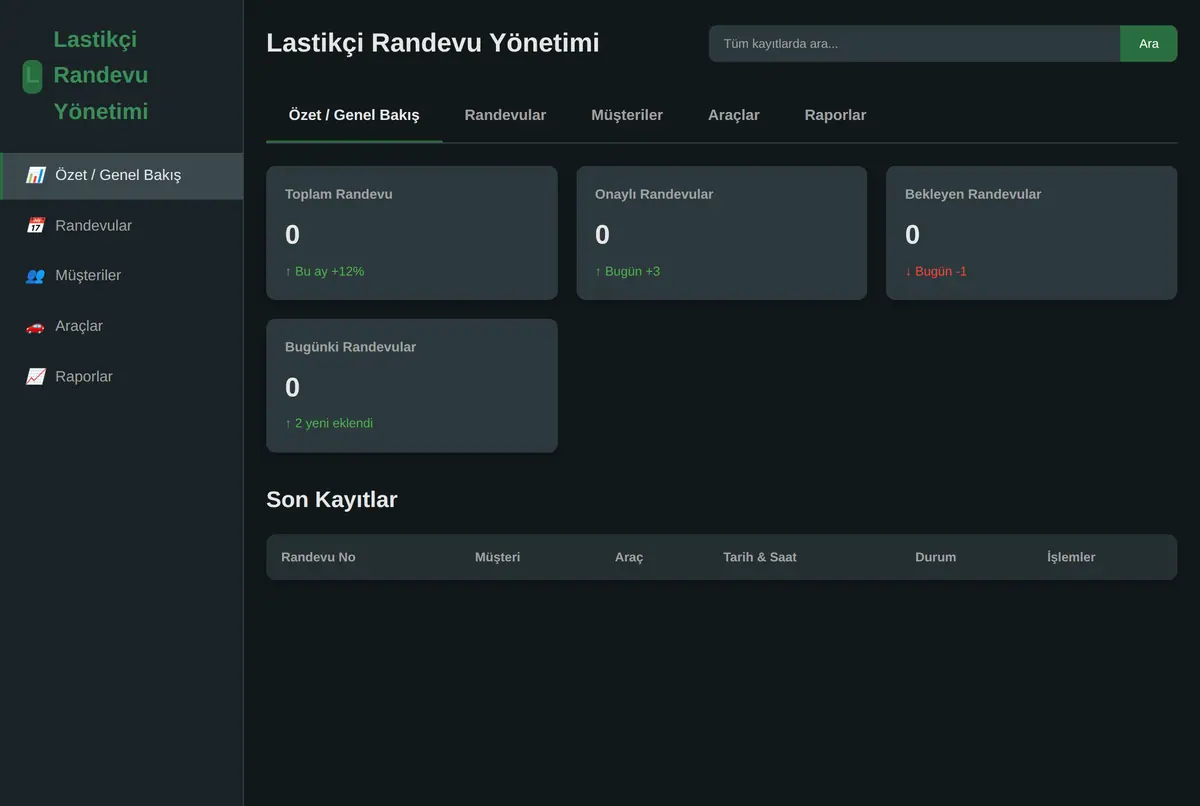Switch to the Araçlar tab
Image resolution: width=1200 pixels, height=806 pixels.
[734, 115]
